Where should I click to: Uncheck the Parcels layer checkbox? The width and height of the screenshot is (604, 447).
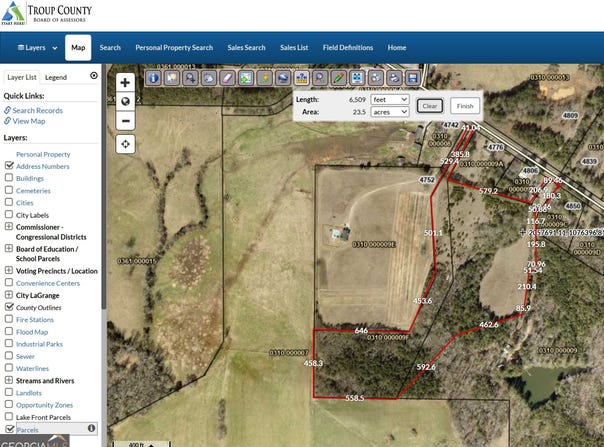[10, 429]
